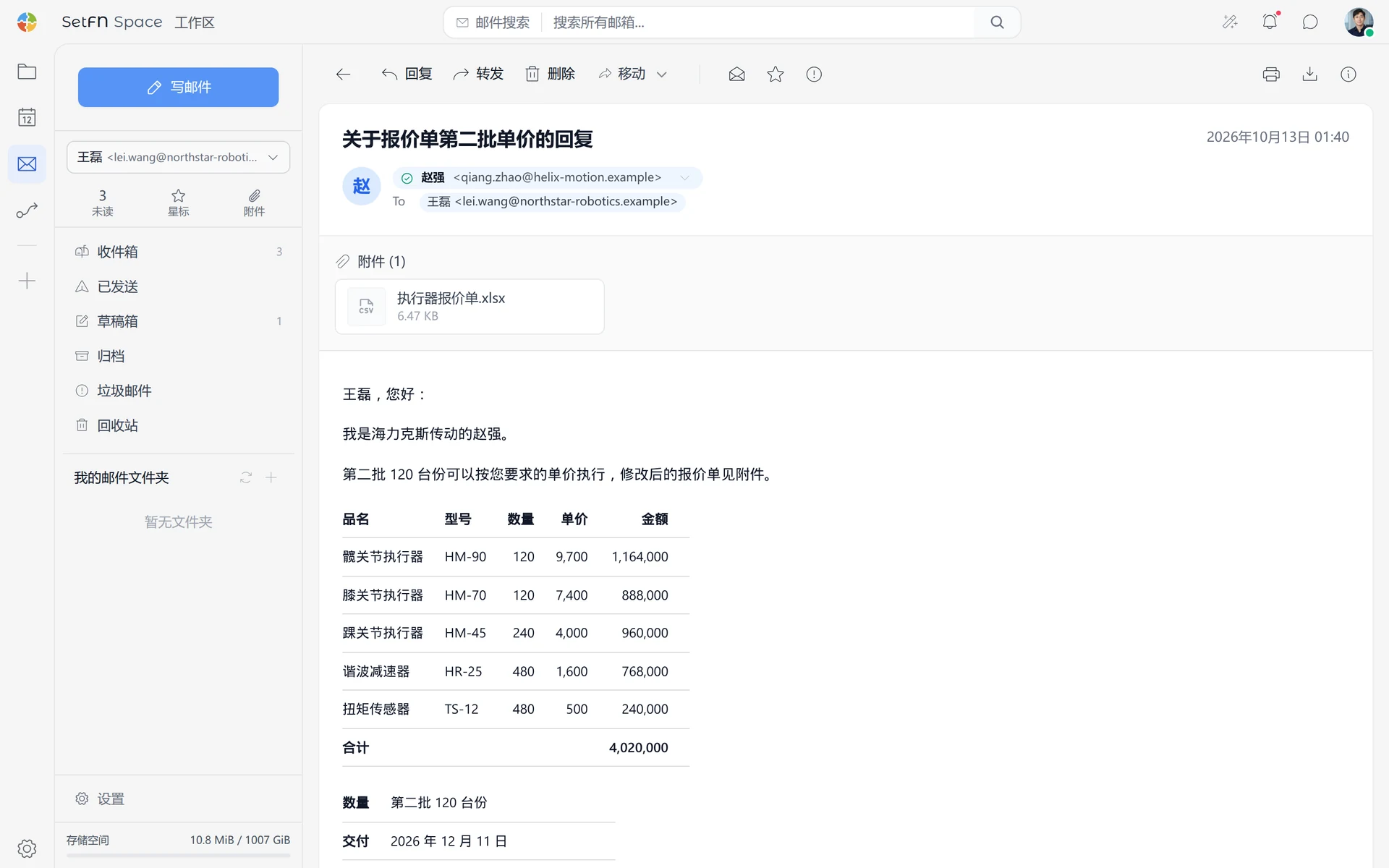
Task: Select the mail icon in left rail
Action: click(x=27, y=164)
